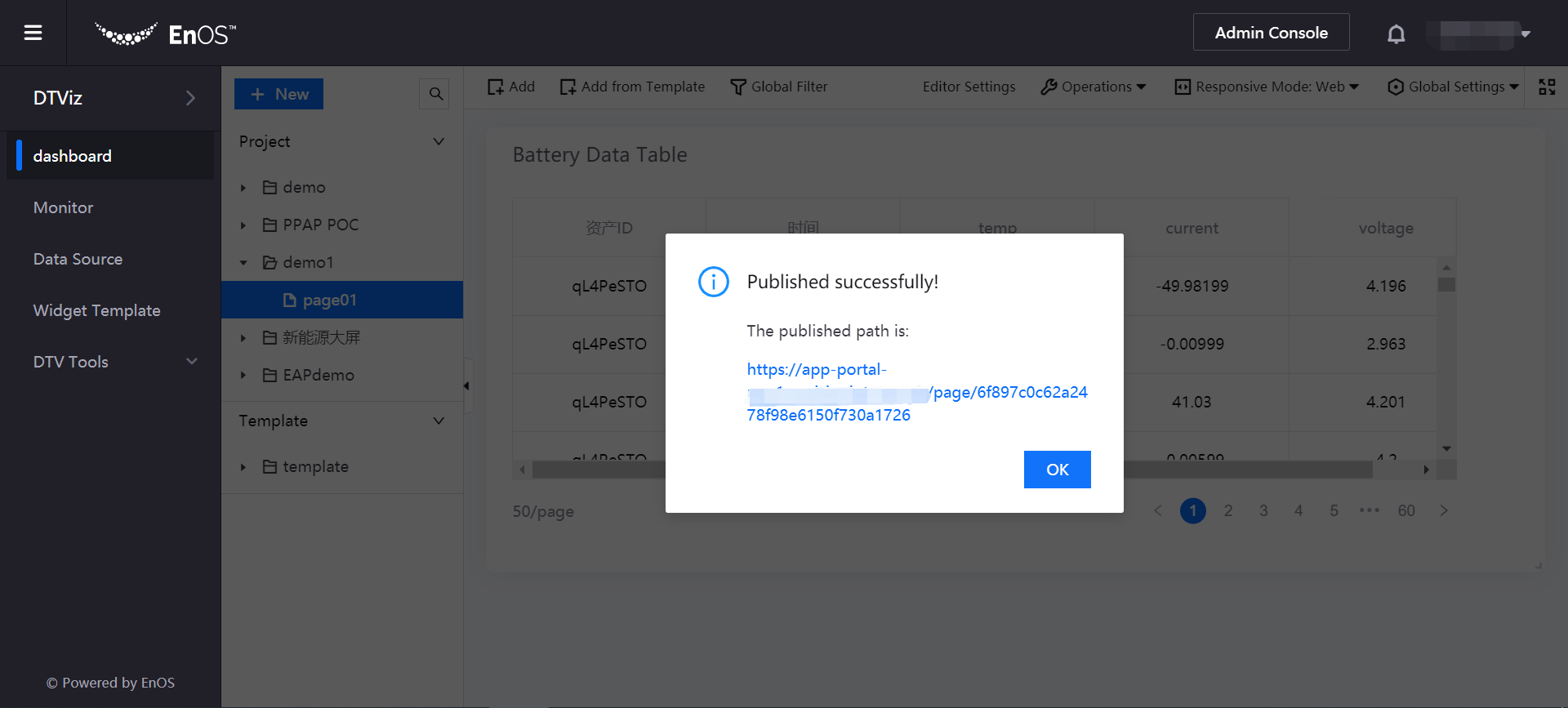The image size is (1568, 708).
Task: Click the EAPdemo folder icon
Action: (269, 375)
